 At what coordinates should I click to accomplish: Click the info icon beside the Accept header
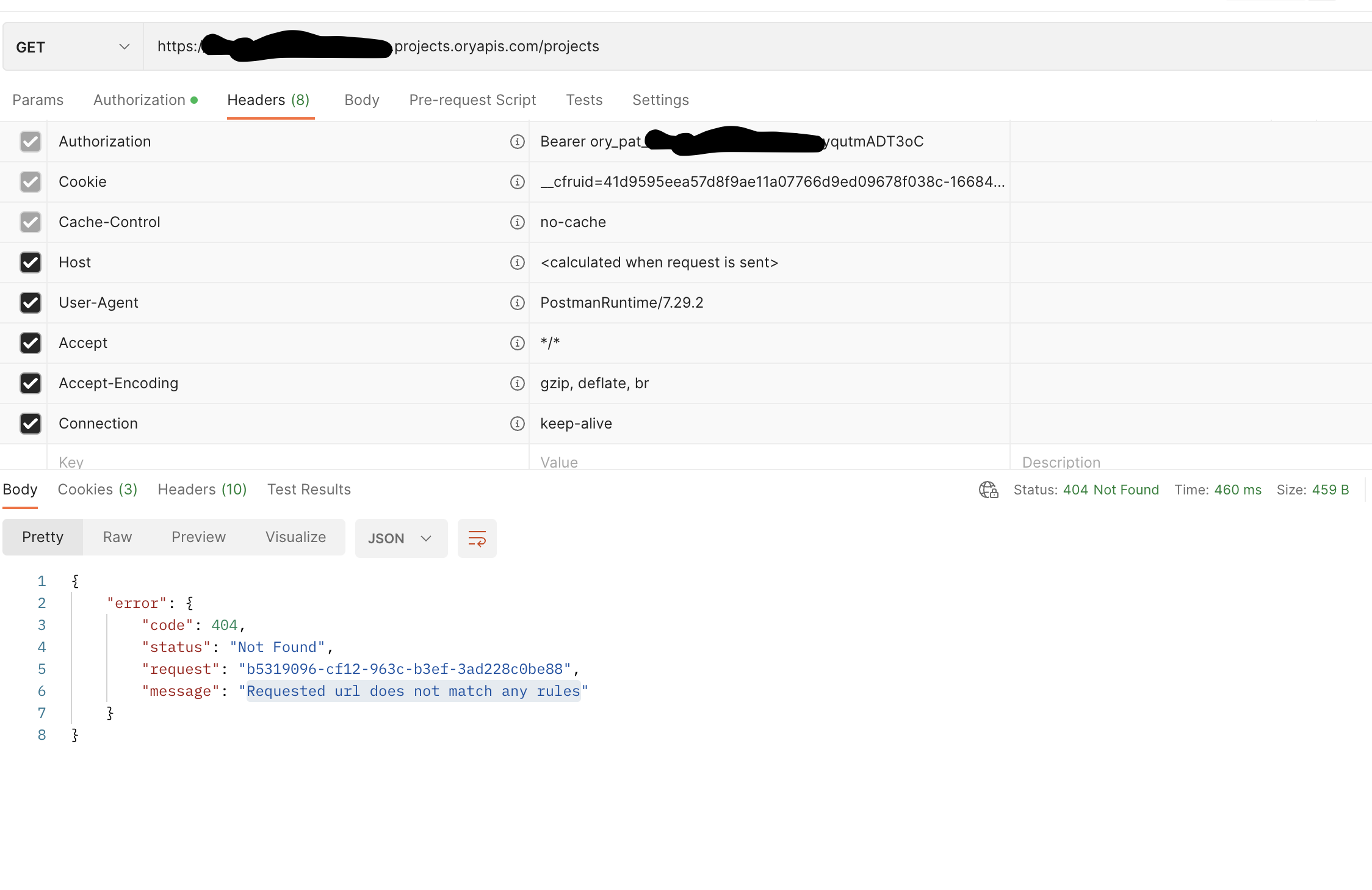click(x=517, y=343)
